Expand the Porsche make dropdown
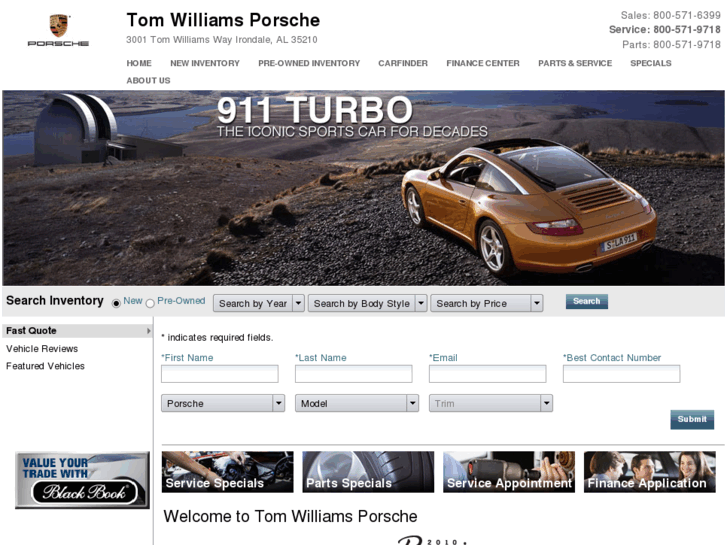This screenshot has height=545, width=727. point(223,403)
